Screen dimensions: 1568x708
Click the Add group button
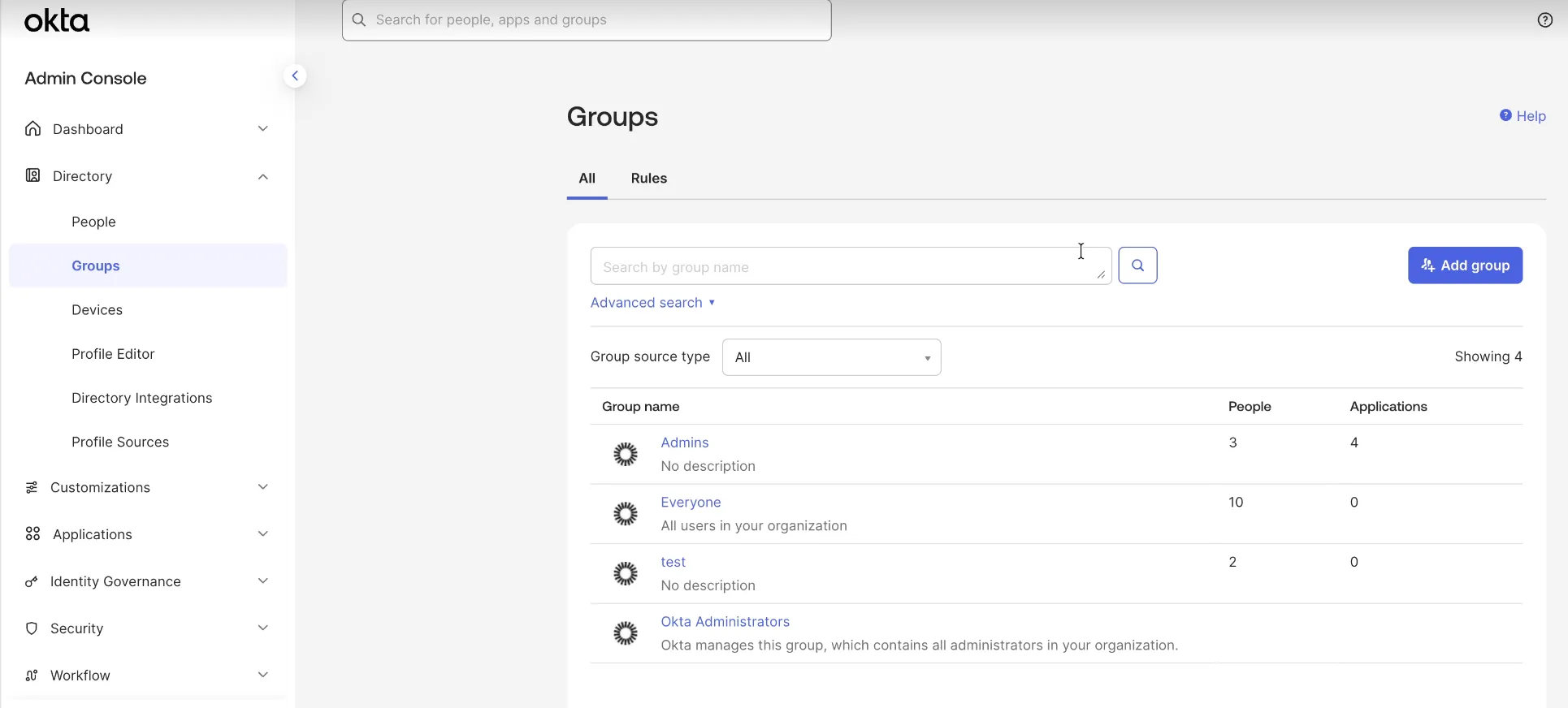click(1465, 265)
